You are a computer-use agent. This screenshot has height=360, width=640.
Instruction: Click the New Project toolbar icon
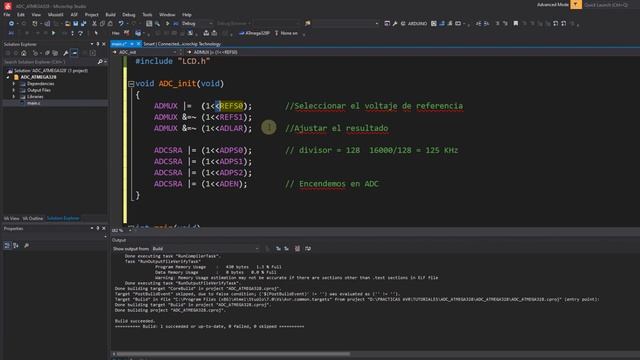[35, 24]
